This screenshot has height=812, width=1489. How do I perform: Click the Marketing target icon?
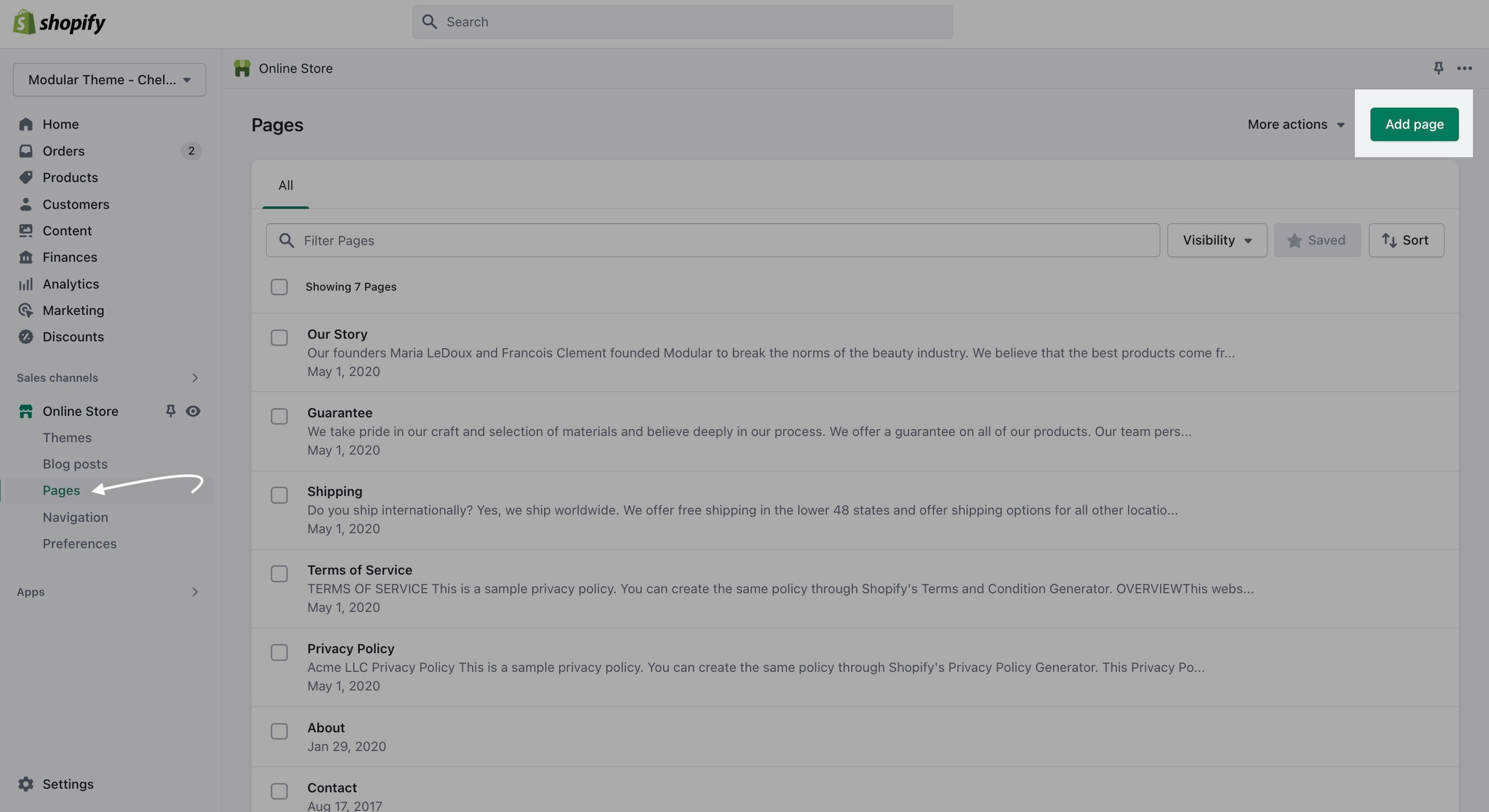coord(26,310)
